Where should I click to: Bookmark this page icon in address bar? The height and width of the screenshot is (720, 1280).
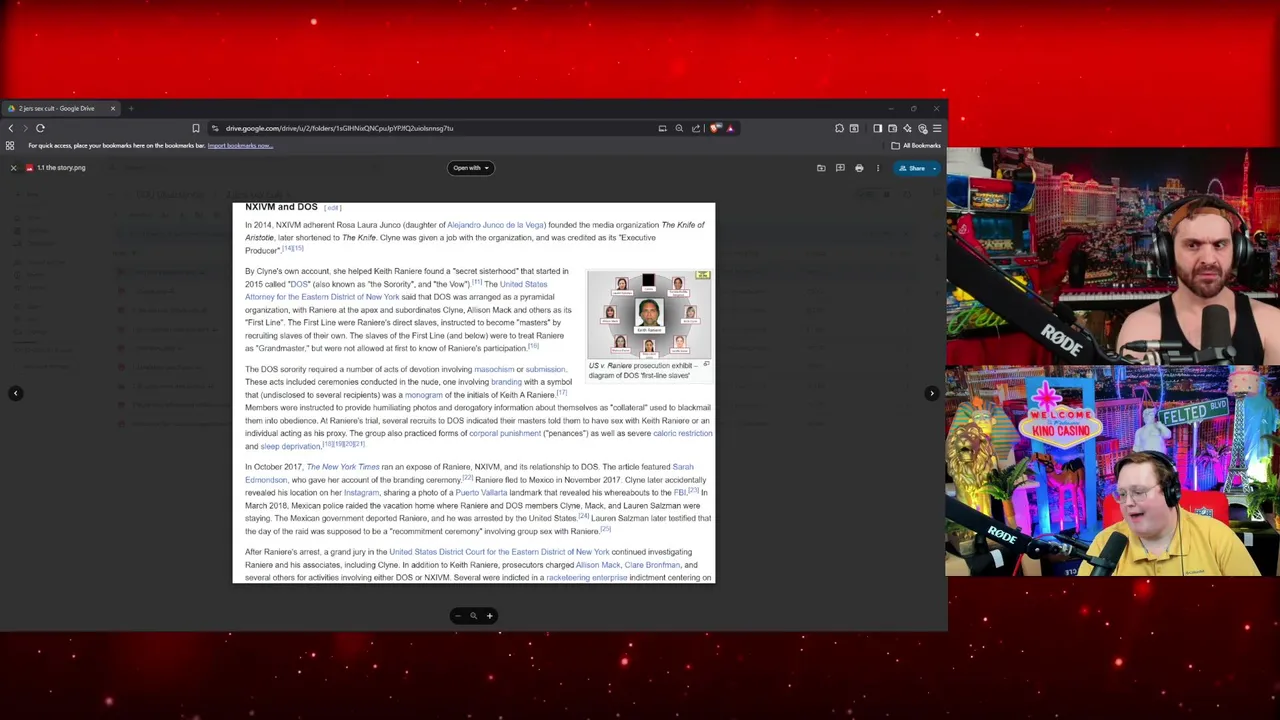coord(196,128)
